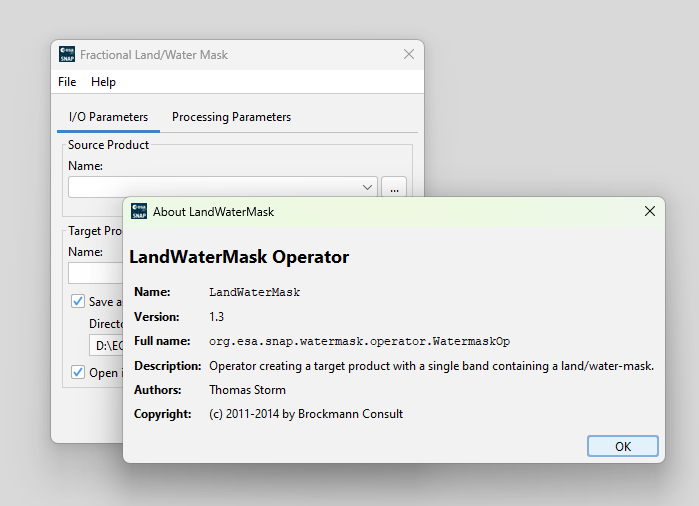
Task: Close the About LandWaterMask dialog
Action: pos(650,211)
